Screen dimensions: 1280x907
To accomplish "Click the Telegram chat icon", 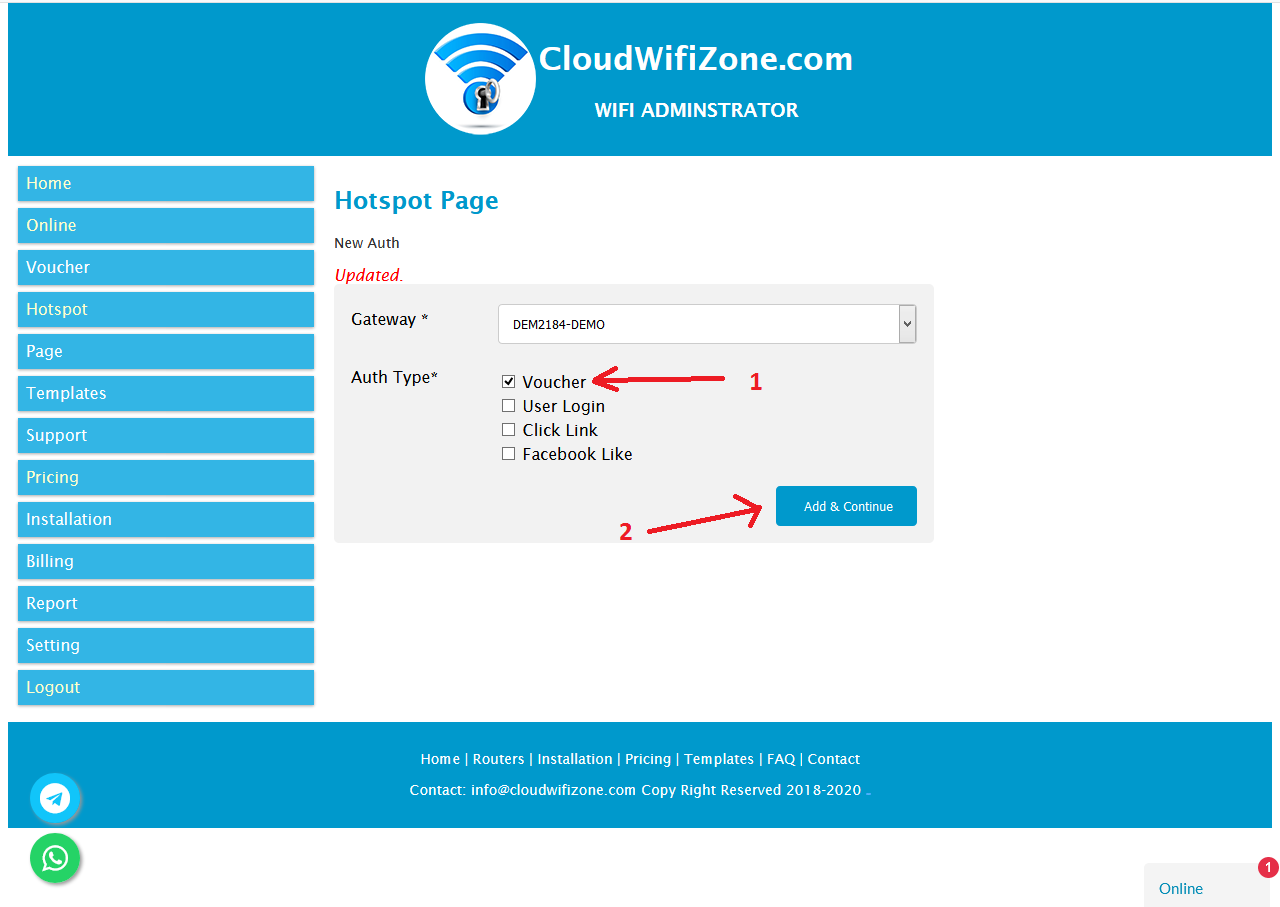I will tap(54, 798).
